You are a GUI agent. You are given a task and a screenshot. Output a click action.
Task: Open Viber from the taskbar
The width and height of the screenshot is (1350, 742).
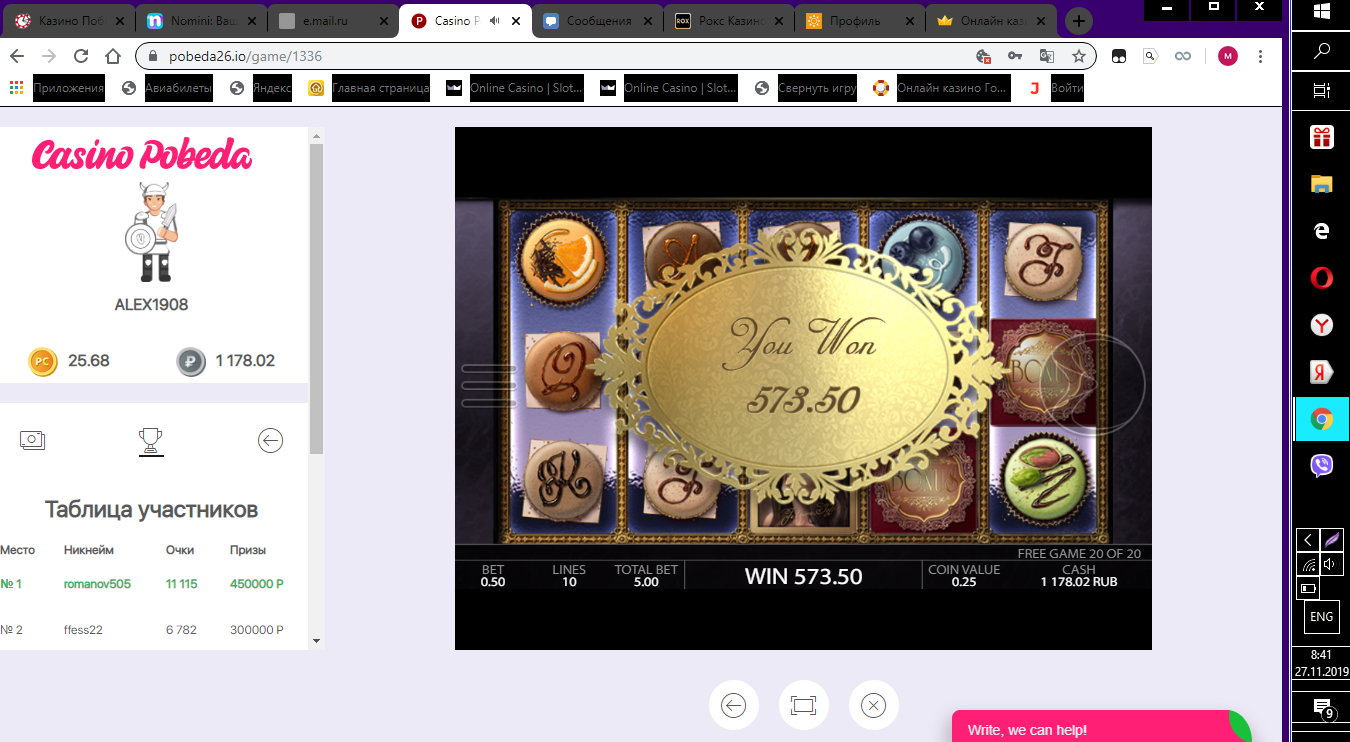[1322, 465]
